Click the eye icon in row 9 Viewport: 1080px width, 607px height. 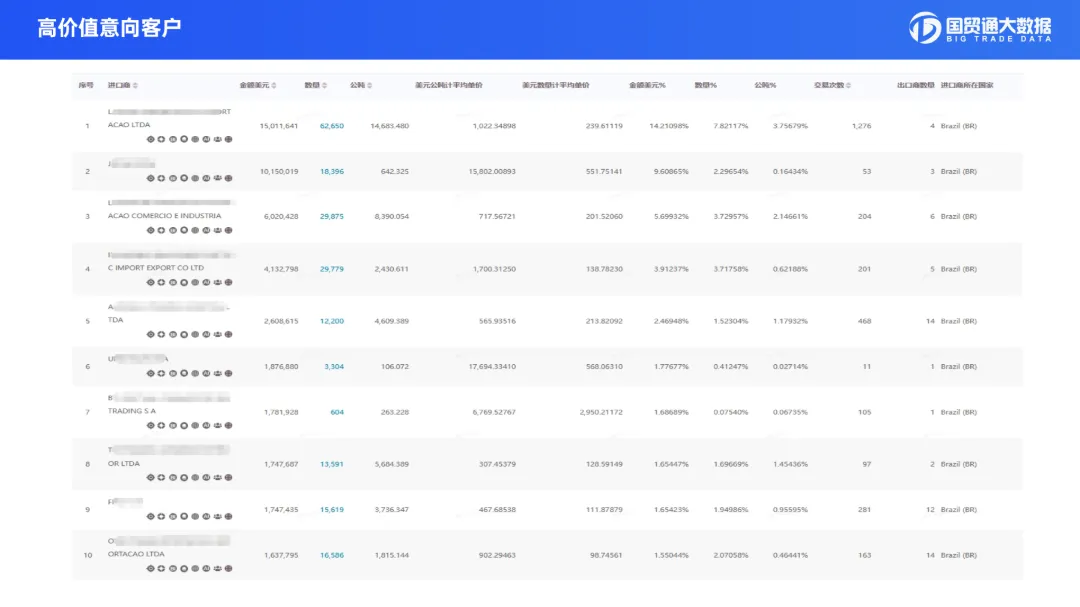150,516
